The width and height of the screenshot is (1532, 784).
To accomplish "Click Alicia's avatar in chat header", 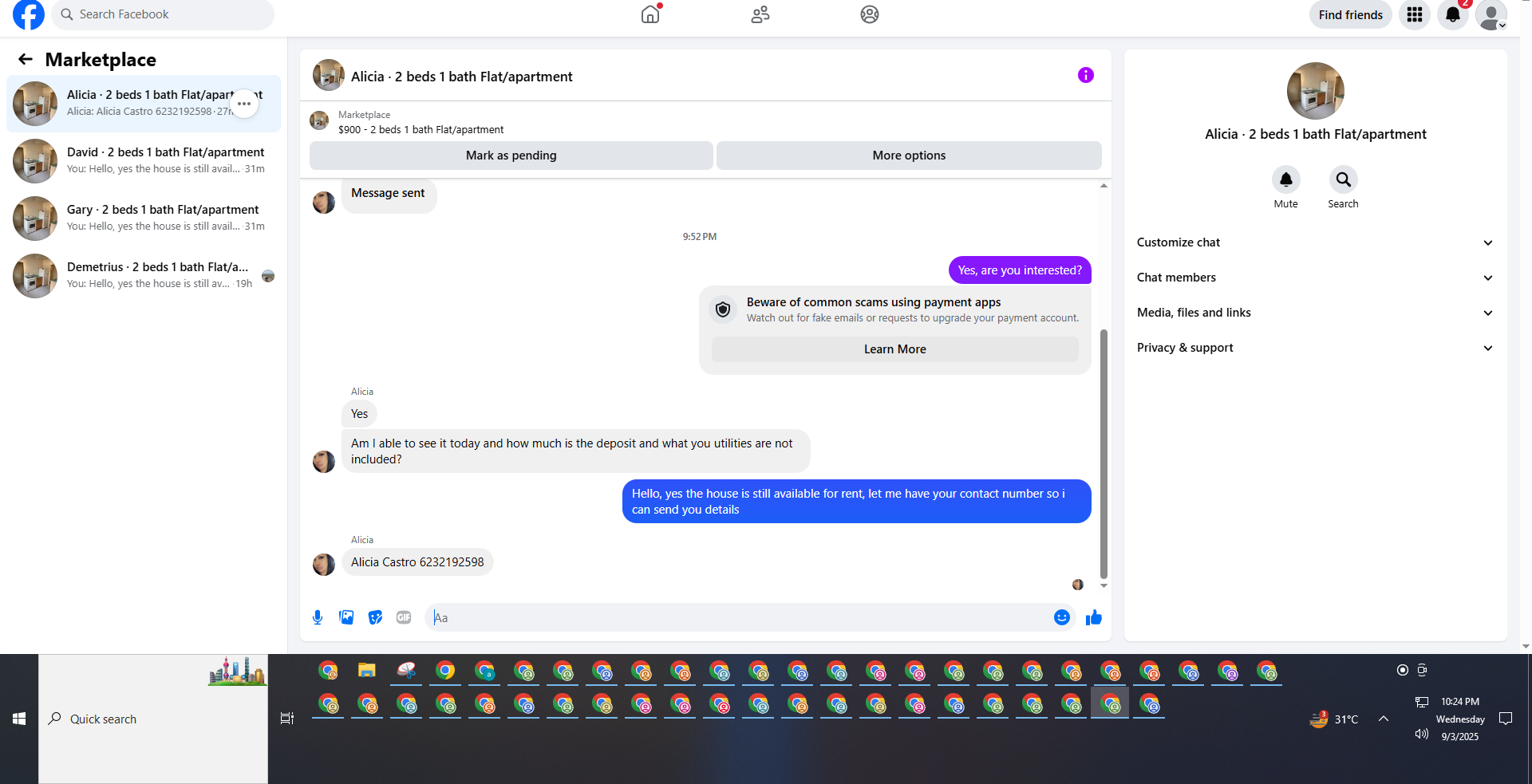I will point(329,75).
